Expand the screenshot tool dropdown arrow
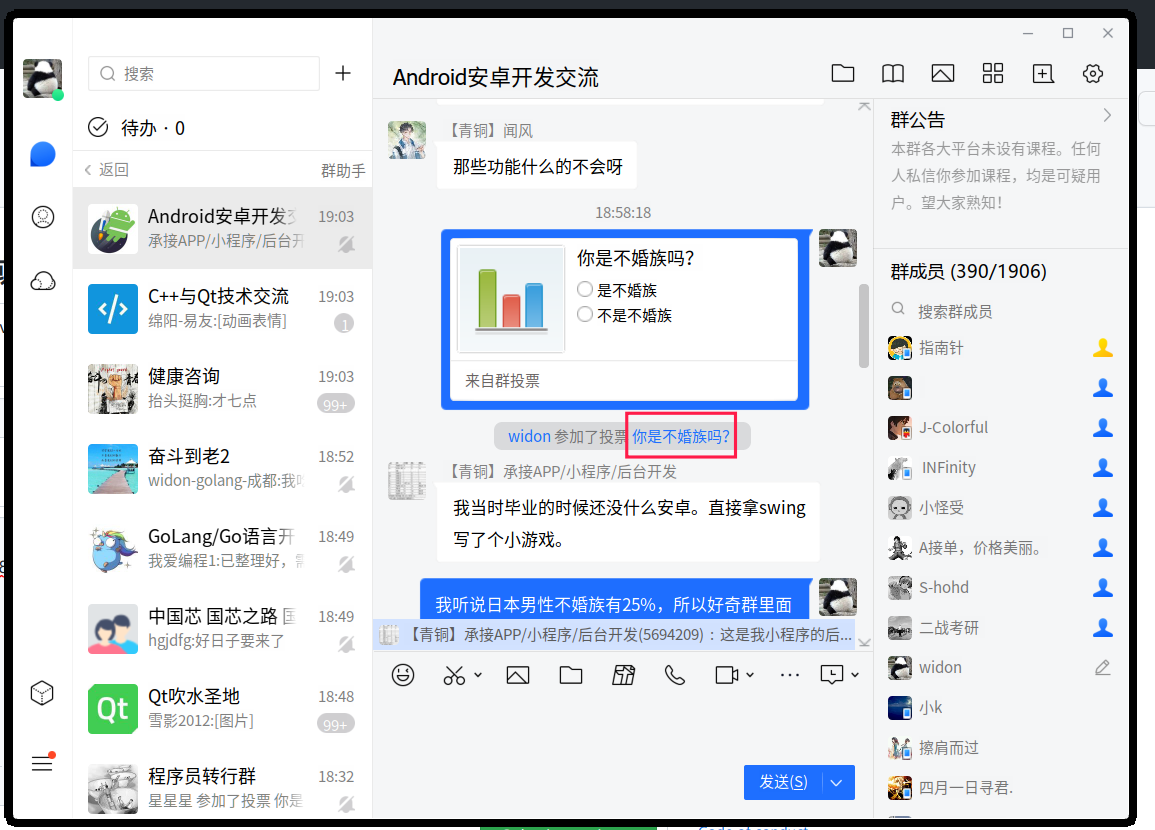Image resolution: width=1155 pixels, height=830 pixels. pos(478,675)
